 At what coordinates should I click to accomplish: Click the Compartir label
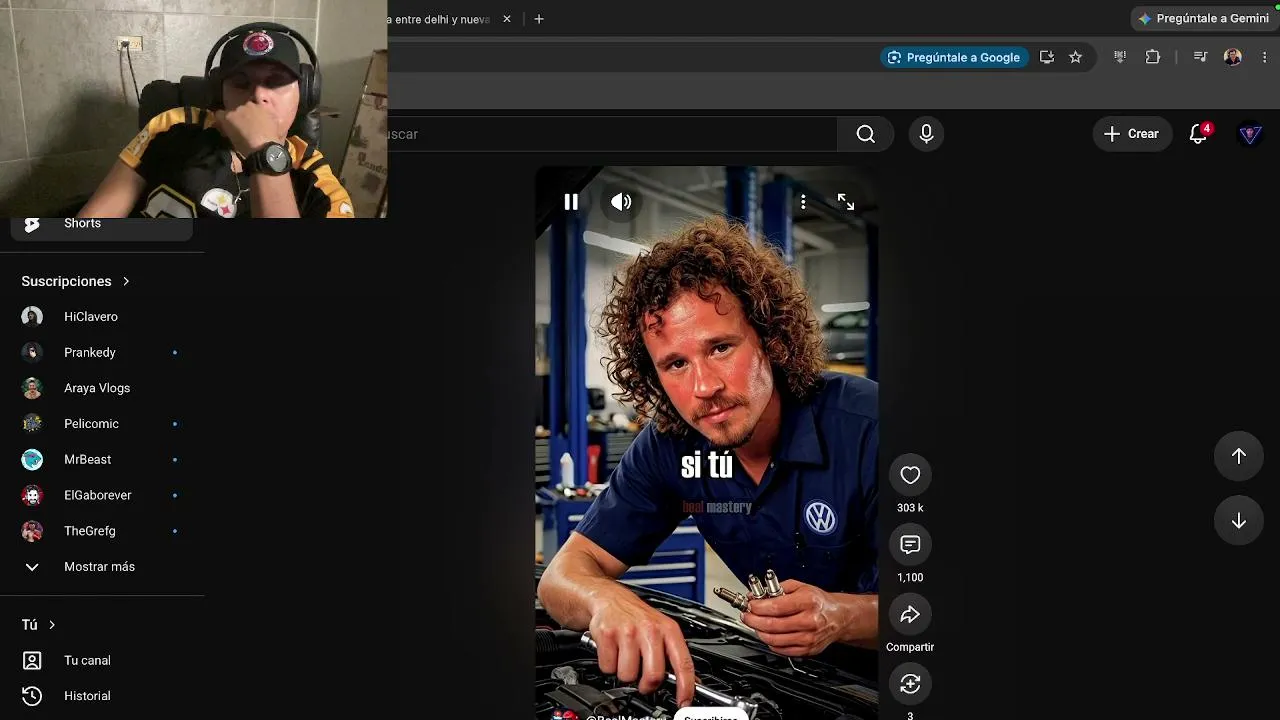(910, 647)
